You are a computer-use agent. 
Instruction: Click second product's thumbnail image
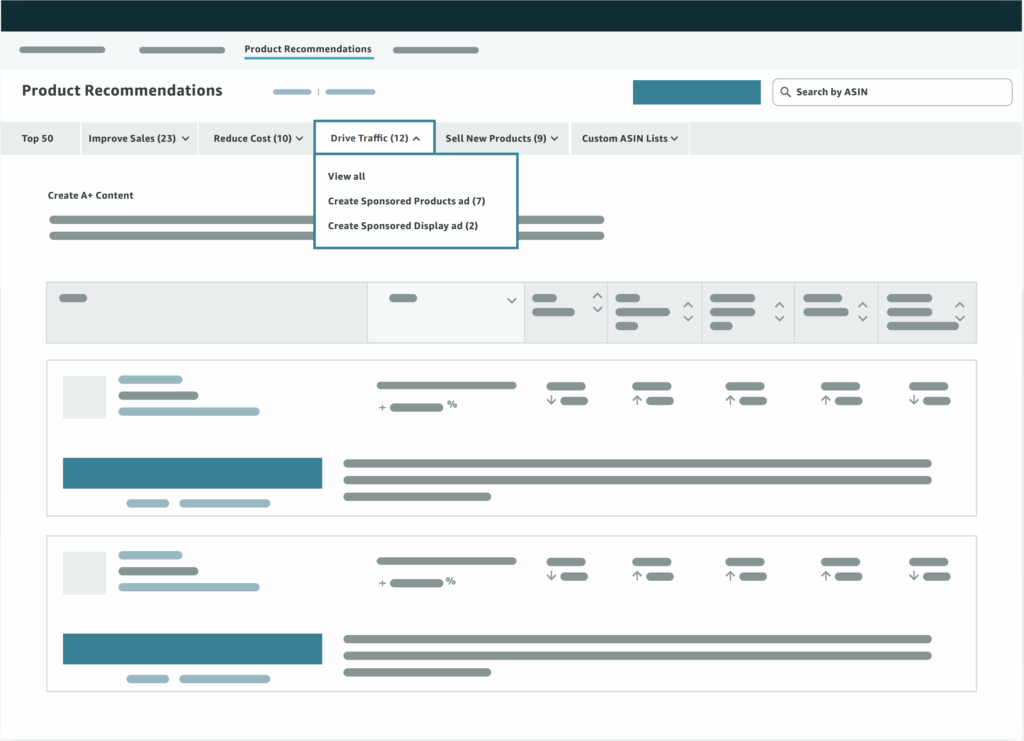tap(84, 573)
